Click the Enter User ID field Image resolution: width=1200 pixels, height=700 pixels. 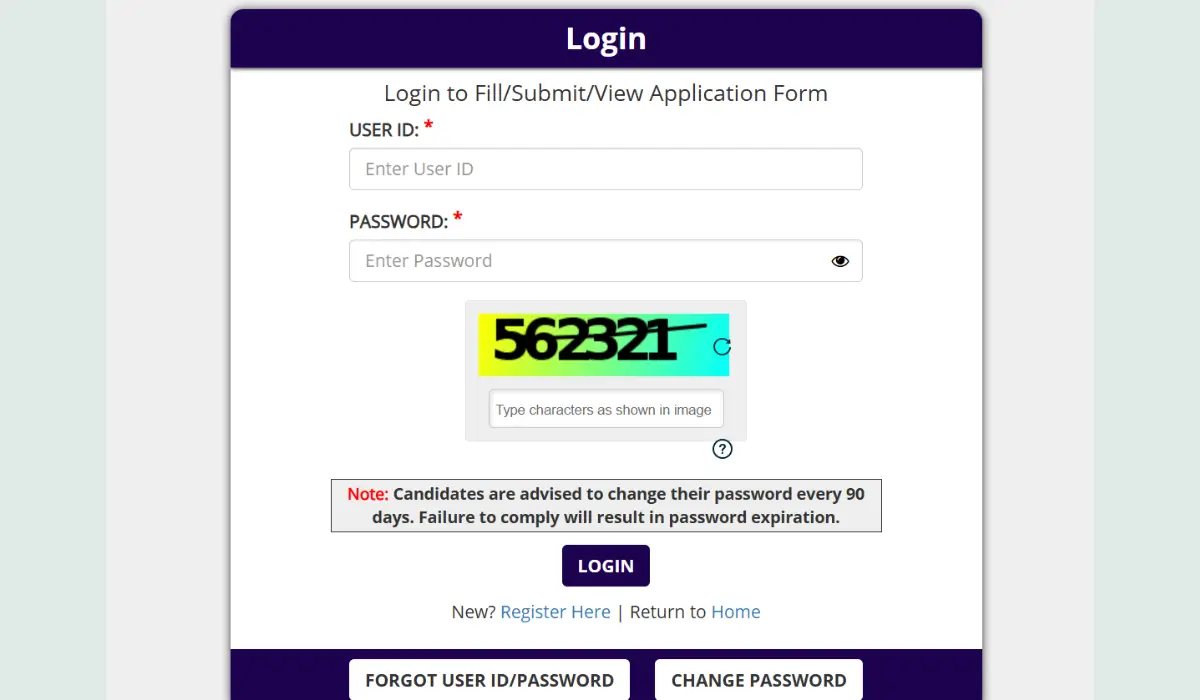[605, 169]
